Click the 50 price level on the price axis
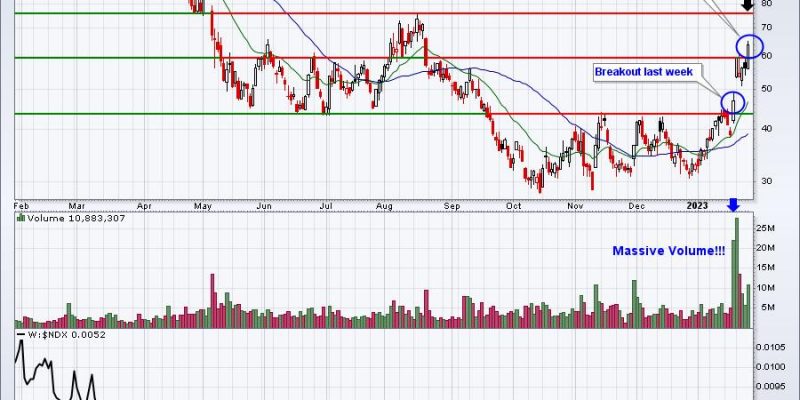 click(766, 89)
